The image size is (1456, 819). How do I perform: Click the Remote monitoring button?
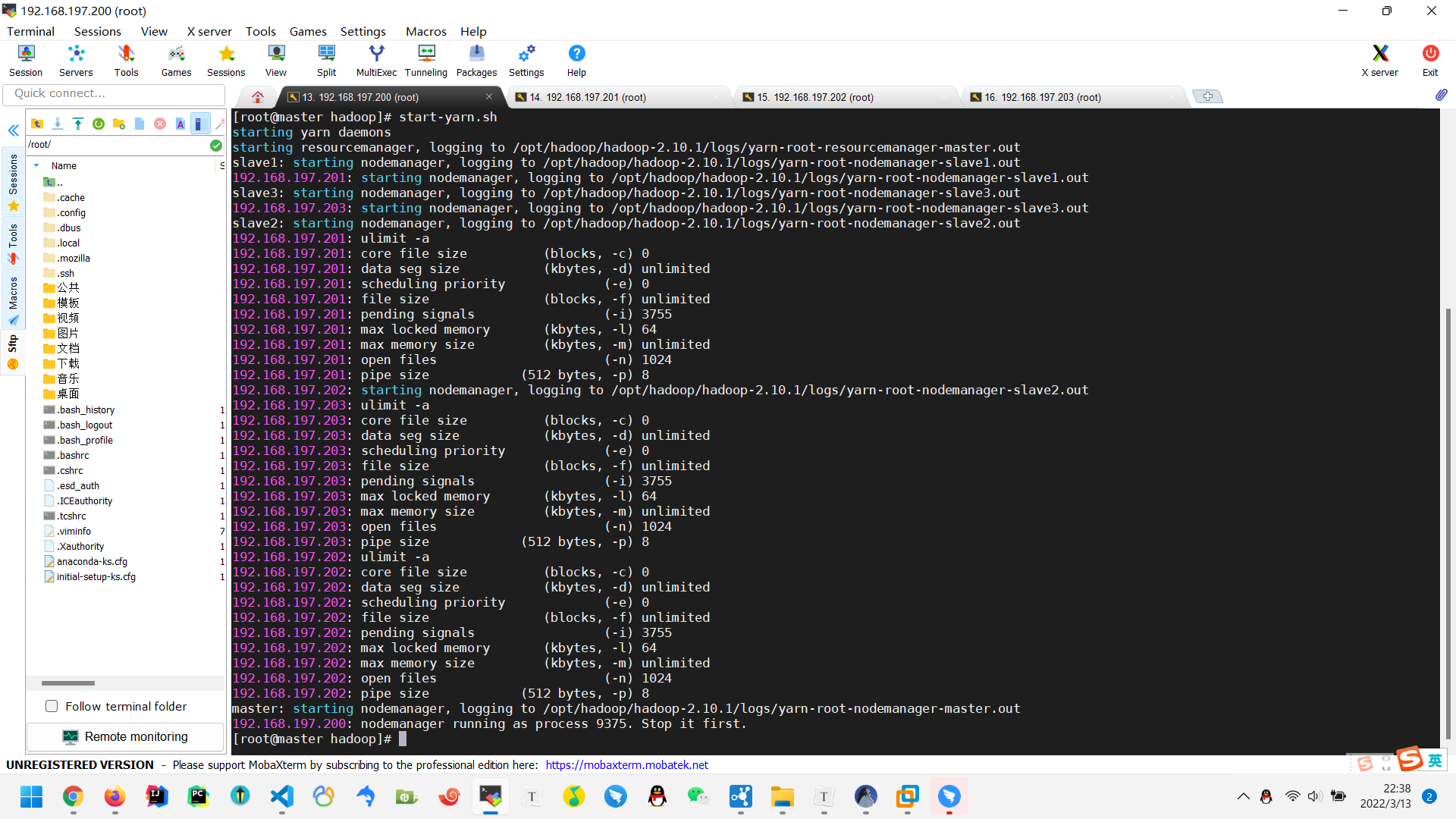(125, 736)
